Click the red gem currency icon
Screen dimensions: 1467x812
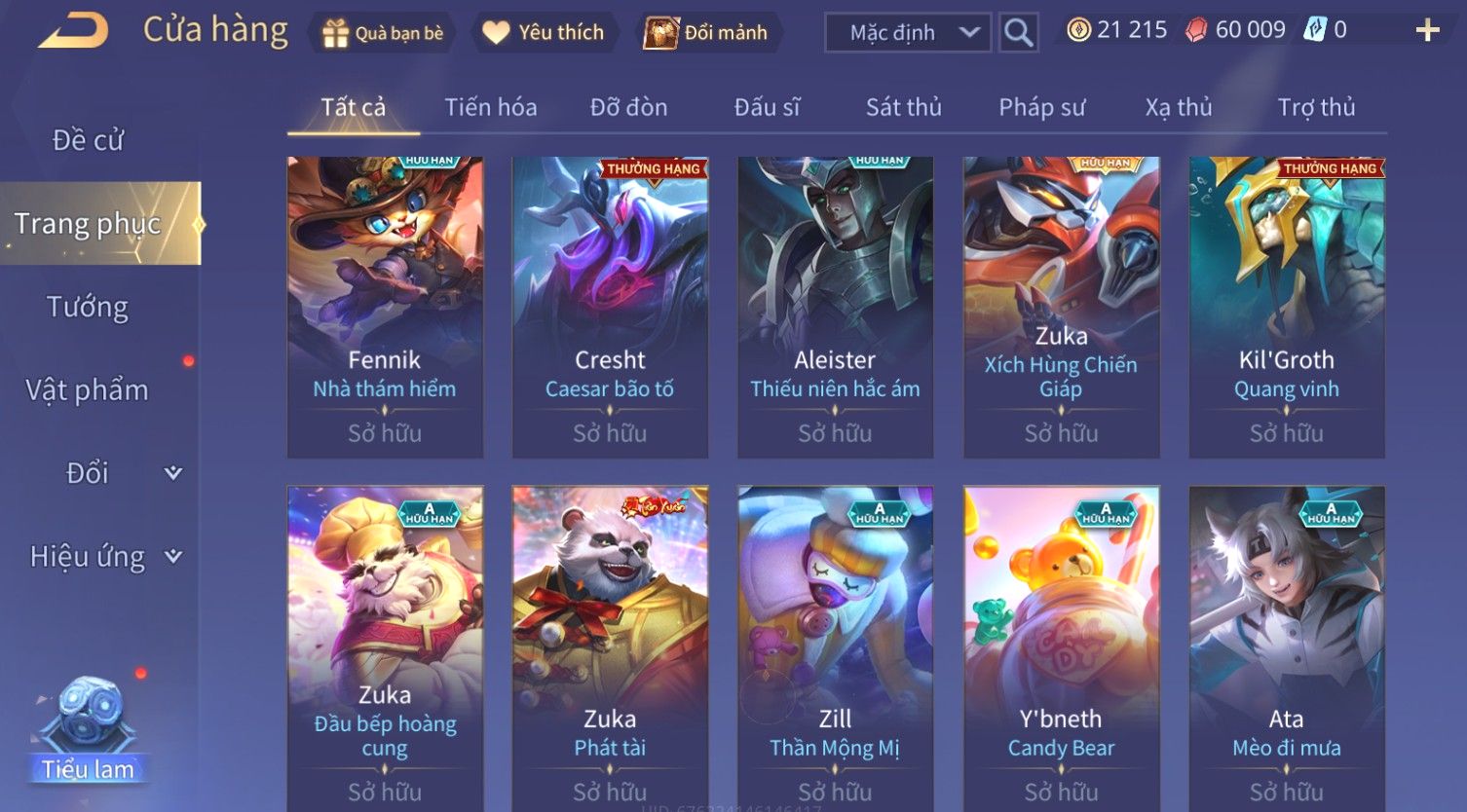[x=1196, y=30]
